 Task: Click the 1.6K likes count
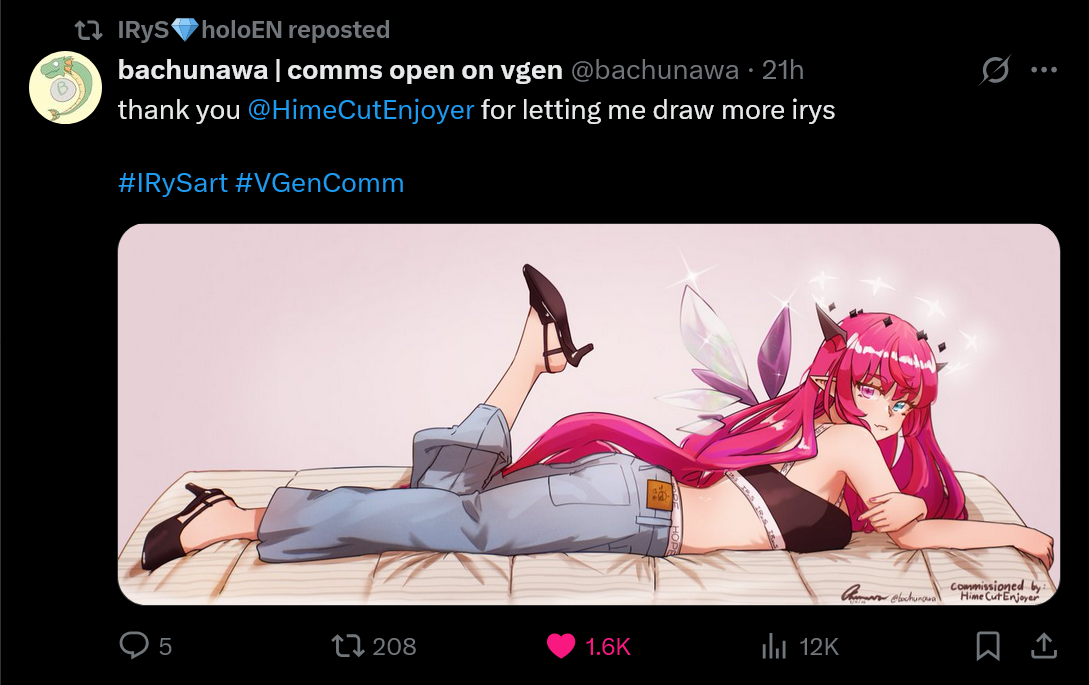click(608, 647)
